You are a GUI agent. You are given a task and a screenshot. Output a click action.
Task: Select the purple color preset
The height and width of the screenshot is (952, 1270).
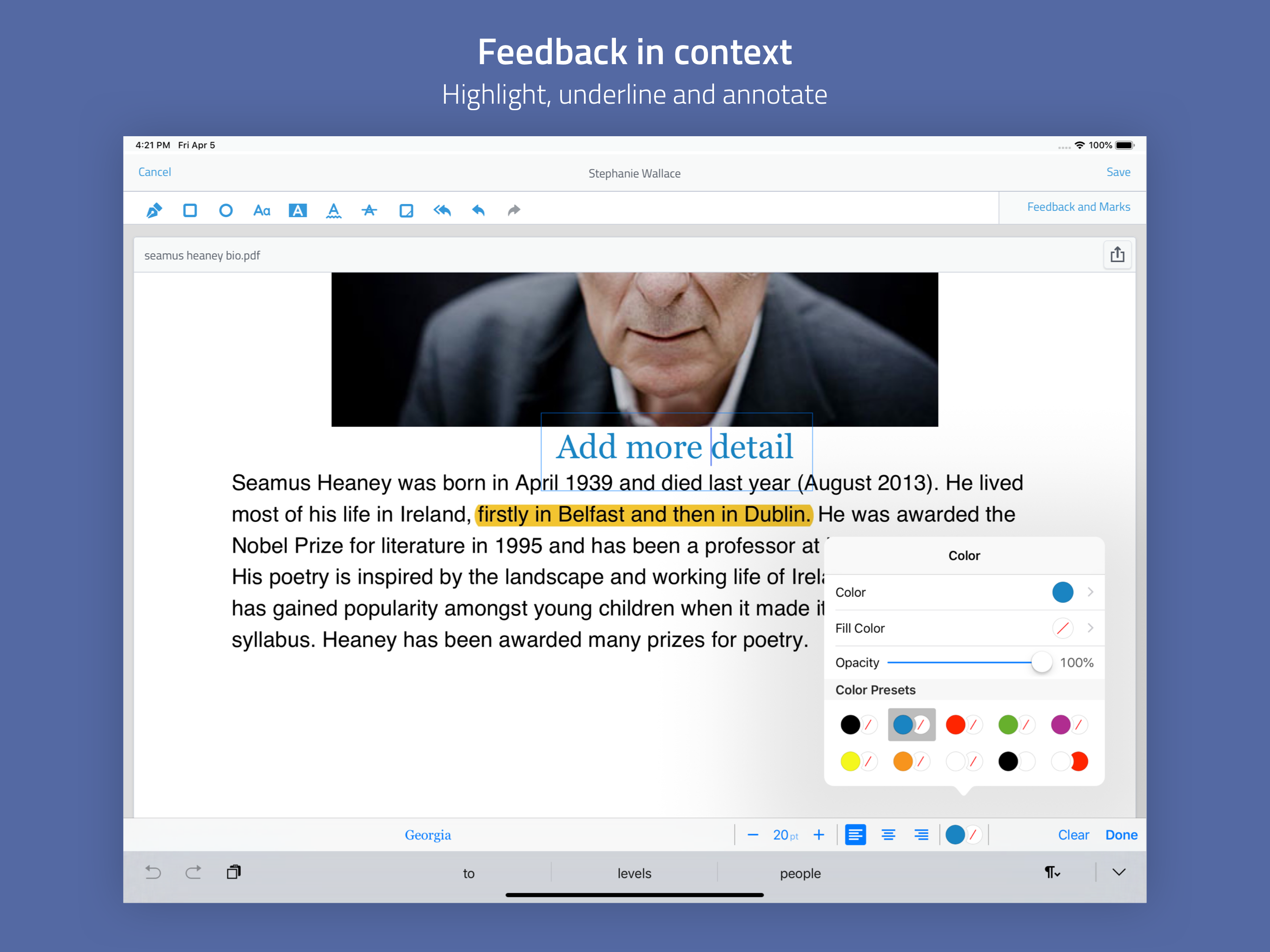[x=1069, y=725]
